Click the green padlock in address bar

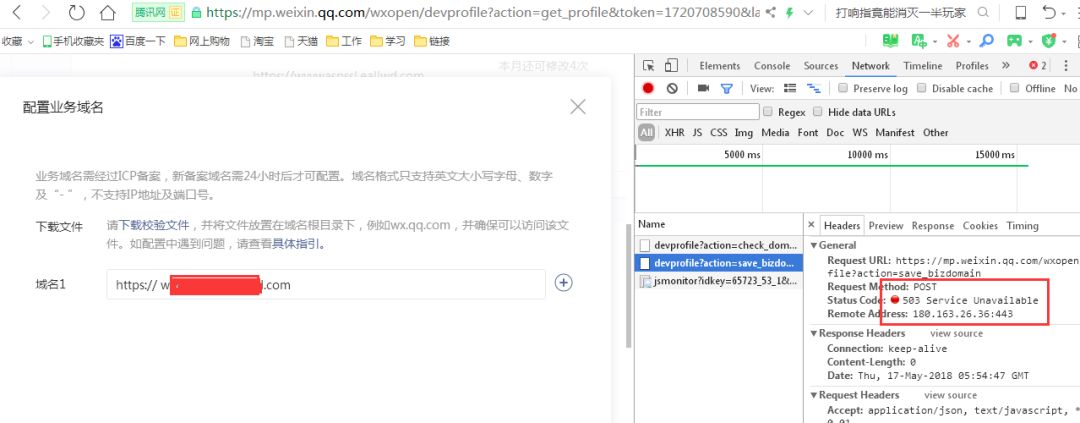196,12
